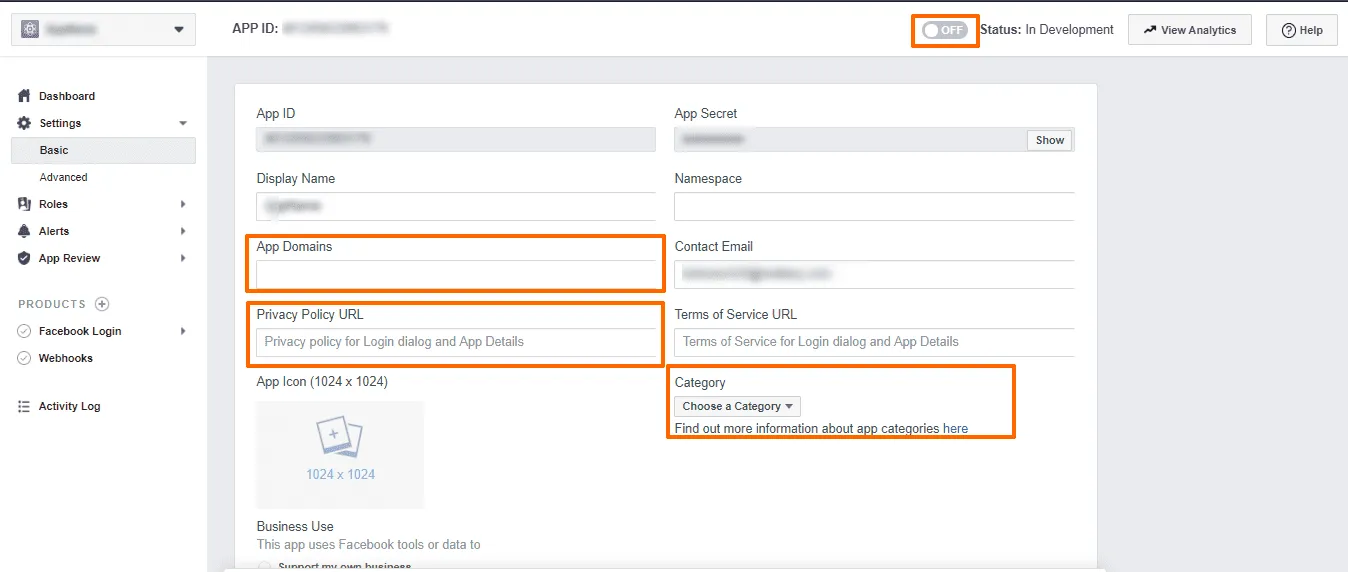Click the Roles icon in sidebar
The width and height of the screenshot is (1348, 572).
click(x=25, y=204)
